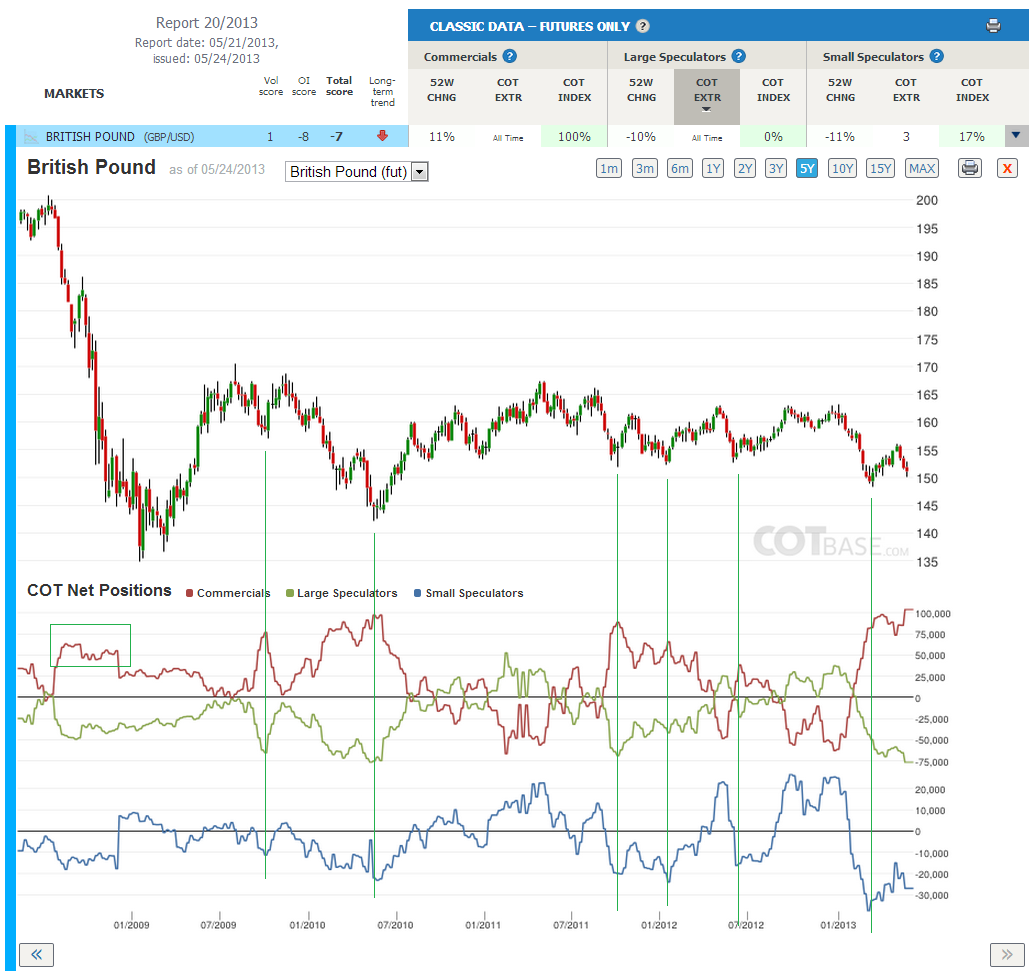Click the Large Speculators 52W change -10% value

pos(640,137)
